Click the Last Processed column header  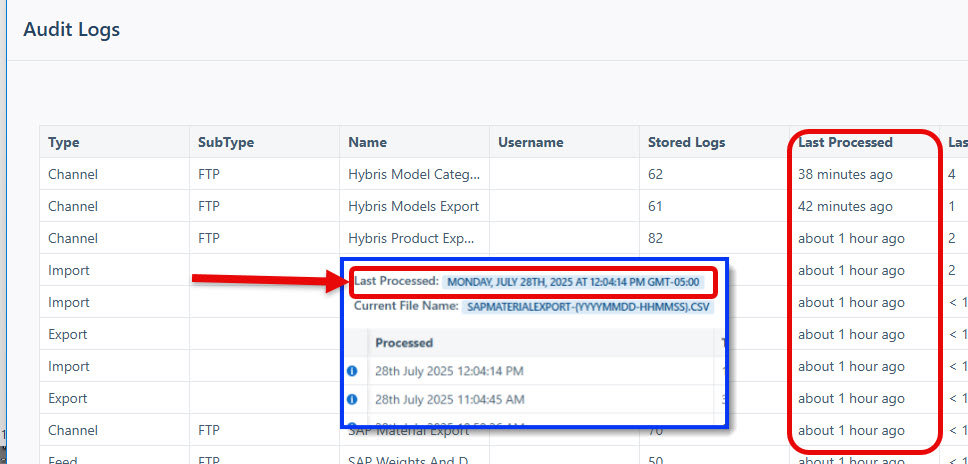pos(845,142)
